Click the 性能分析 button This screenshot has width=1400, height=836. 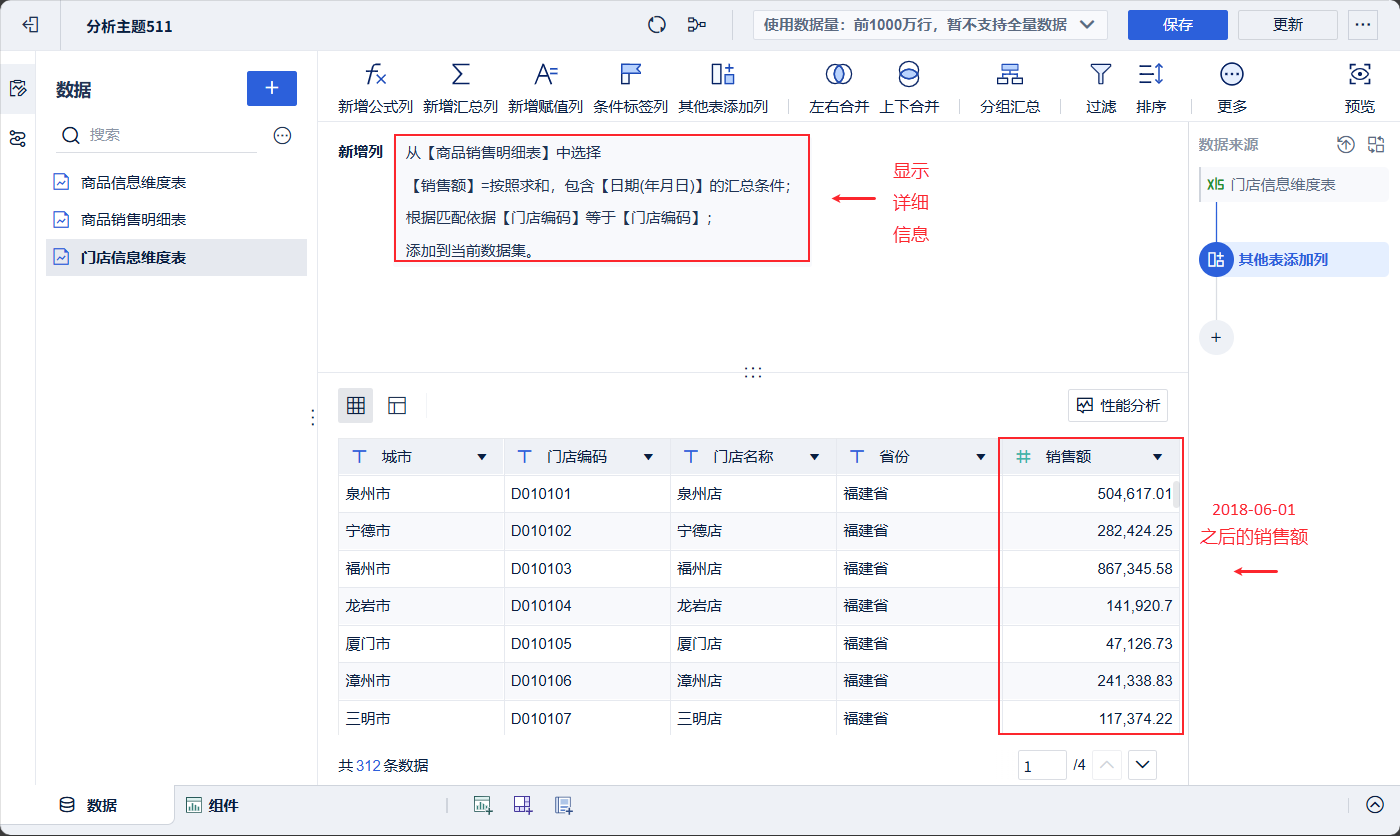(x=1118, y=405)
